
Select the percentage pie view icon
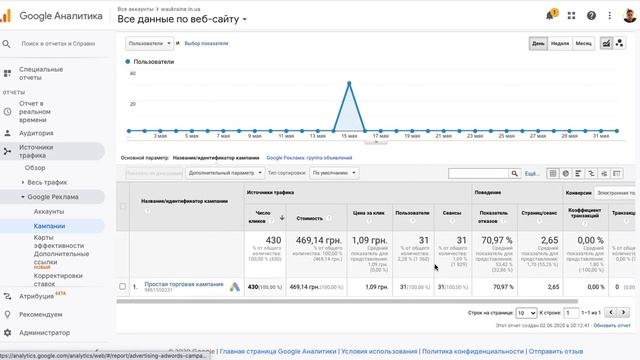point(566,173)
